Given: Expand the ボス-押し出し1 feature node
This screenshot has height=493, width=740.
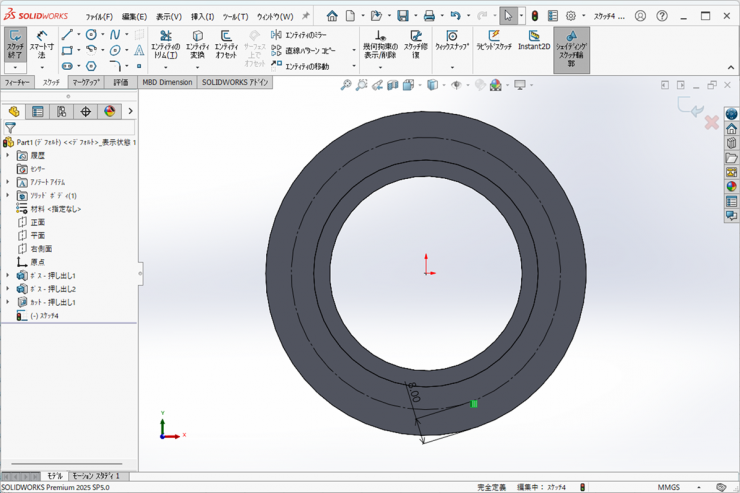Looking at the screenshot, I should click(8, 275).
